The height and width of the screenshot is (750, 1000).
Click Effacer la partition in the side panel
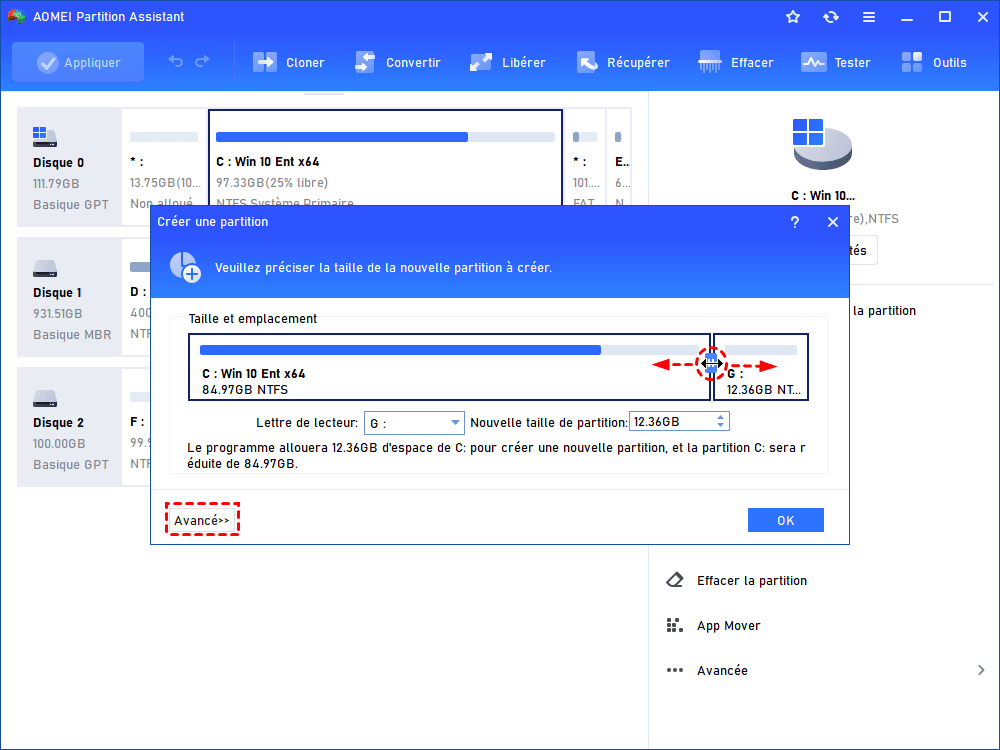coord(751,580)
